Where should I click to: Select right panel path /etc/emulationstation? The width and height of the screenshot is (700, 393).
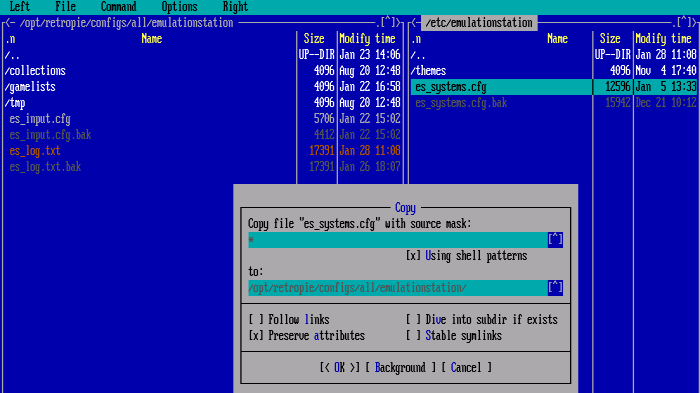(479, 22)
